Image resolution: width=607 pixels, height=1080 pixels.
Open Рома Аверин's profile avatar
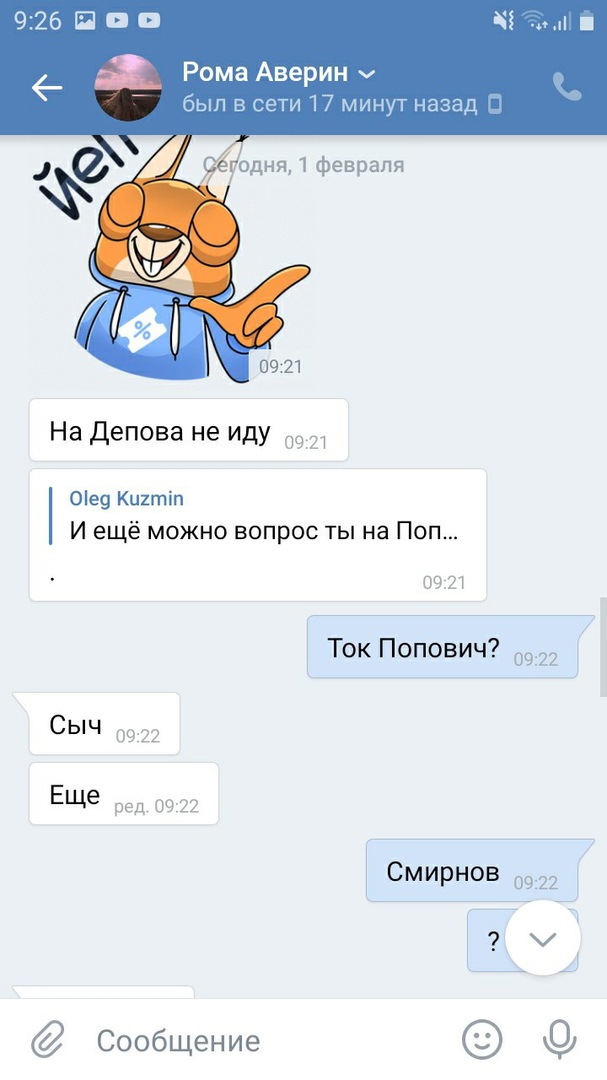click(x=128, y=88)
